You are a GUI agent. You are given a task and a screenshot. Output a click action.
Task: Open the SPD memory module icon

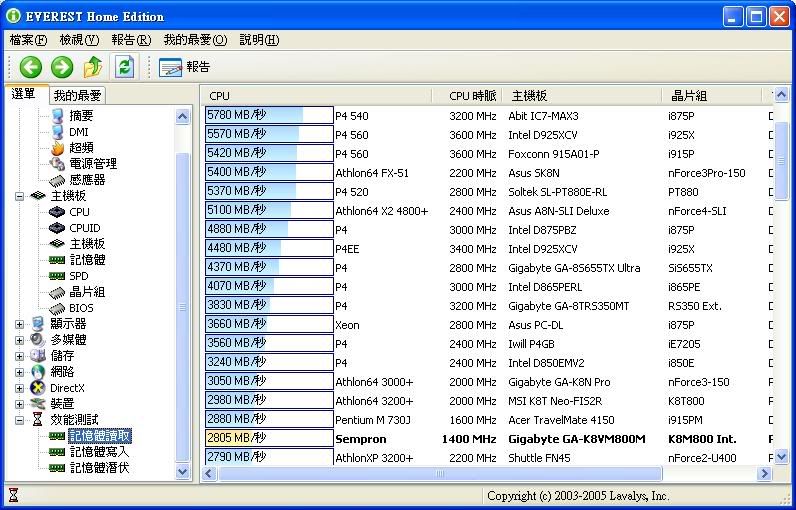coord(57,276)
